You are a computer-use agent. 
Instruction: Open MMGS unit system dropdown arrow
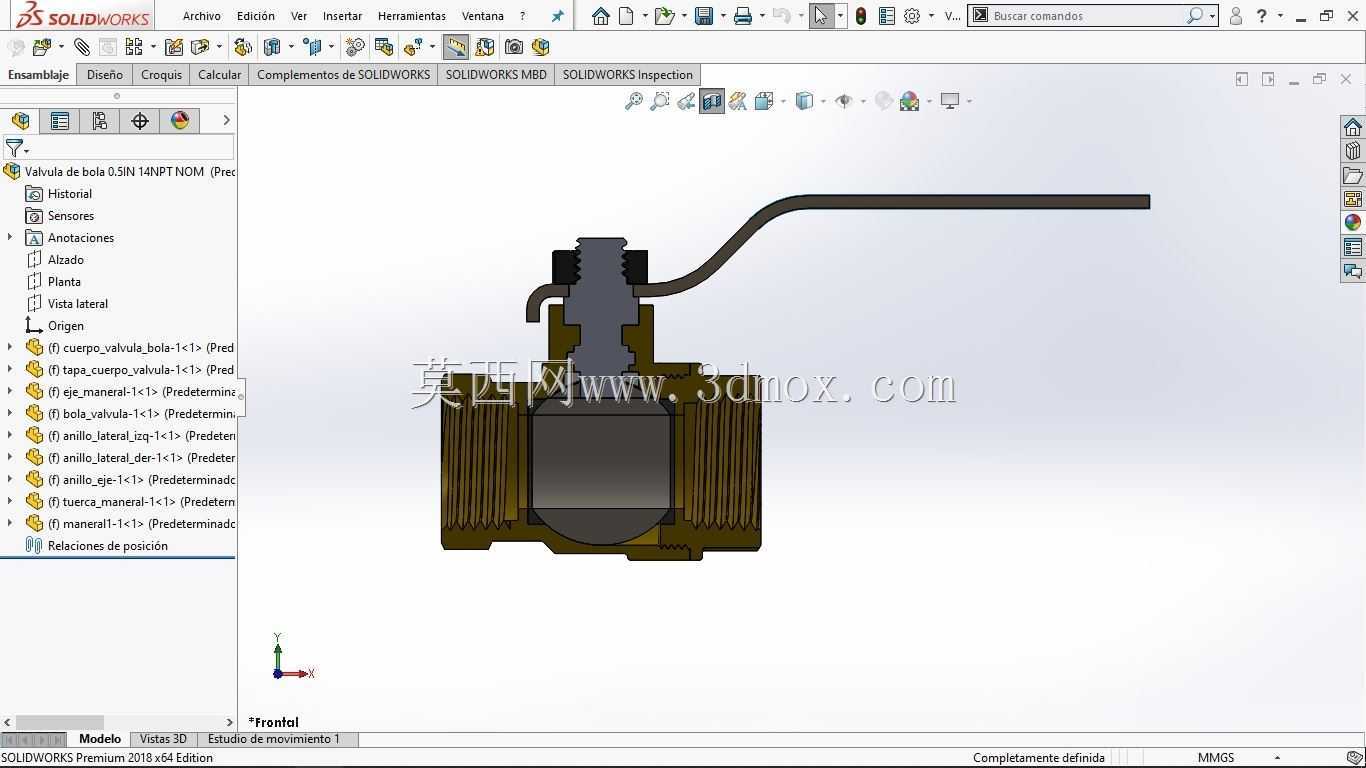click(1277, 758)
